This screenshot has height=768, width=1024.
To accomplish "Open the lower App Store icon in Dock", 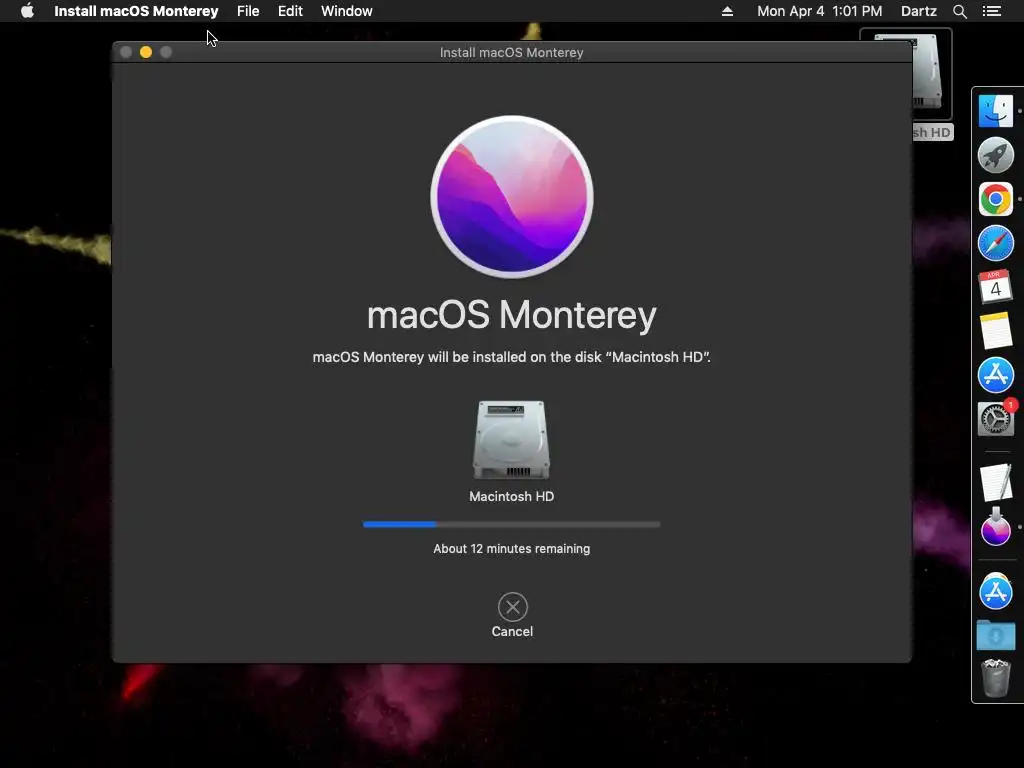I will (995, 591).
